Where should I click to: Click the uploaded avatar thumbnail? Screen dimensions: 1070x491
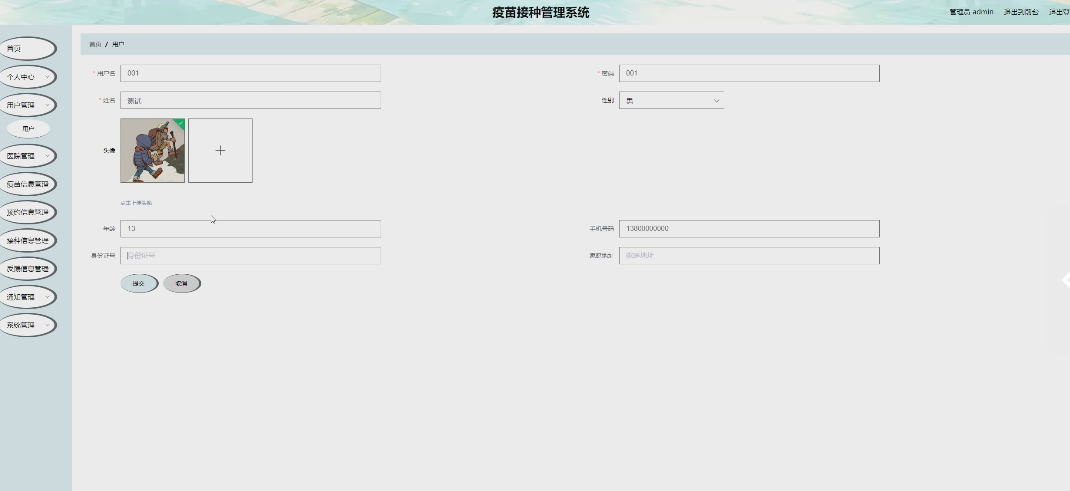(152, 150)
